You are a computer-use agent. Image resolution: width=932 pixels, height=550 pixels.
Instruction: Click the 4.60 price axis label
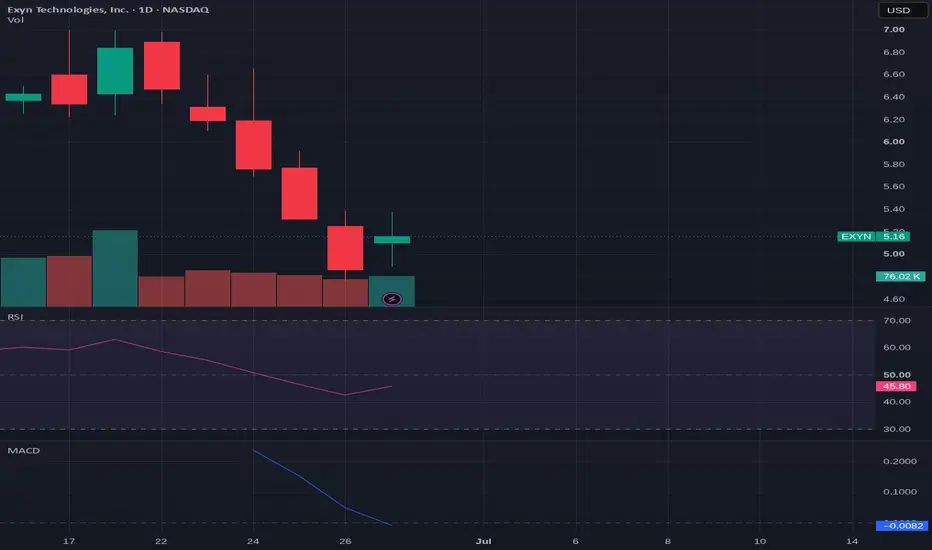point(893,299)
